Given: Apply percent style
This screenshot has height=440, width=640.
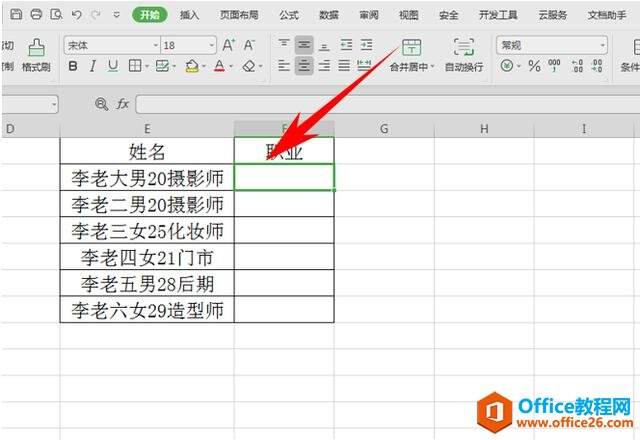Looking at the screenshot, I should (534, 66).
